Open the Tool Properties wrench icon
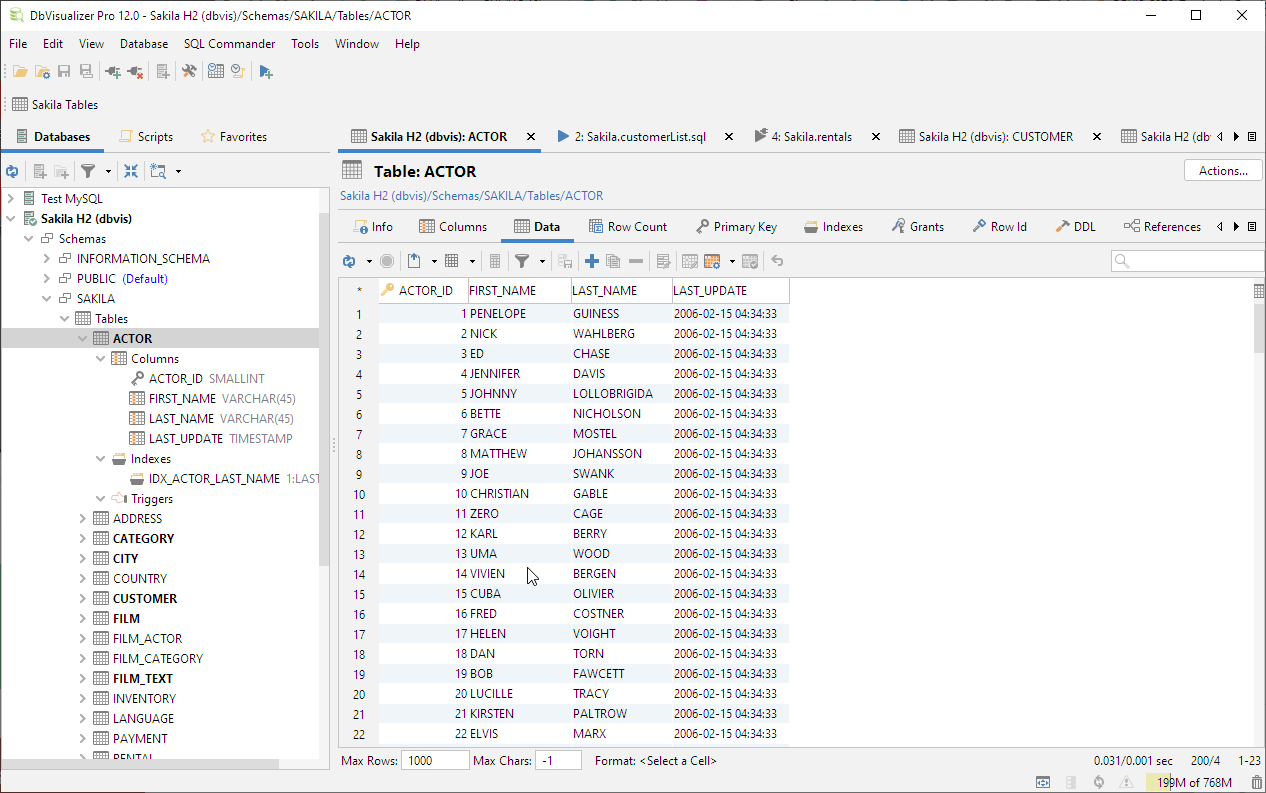This screenshot has width=1266, height=793. click(x=188, y=72)
